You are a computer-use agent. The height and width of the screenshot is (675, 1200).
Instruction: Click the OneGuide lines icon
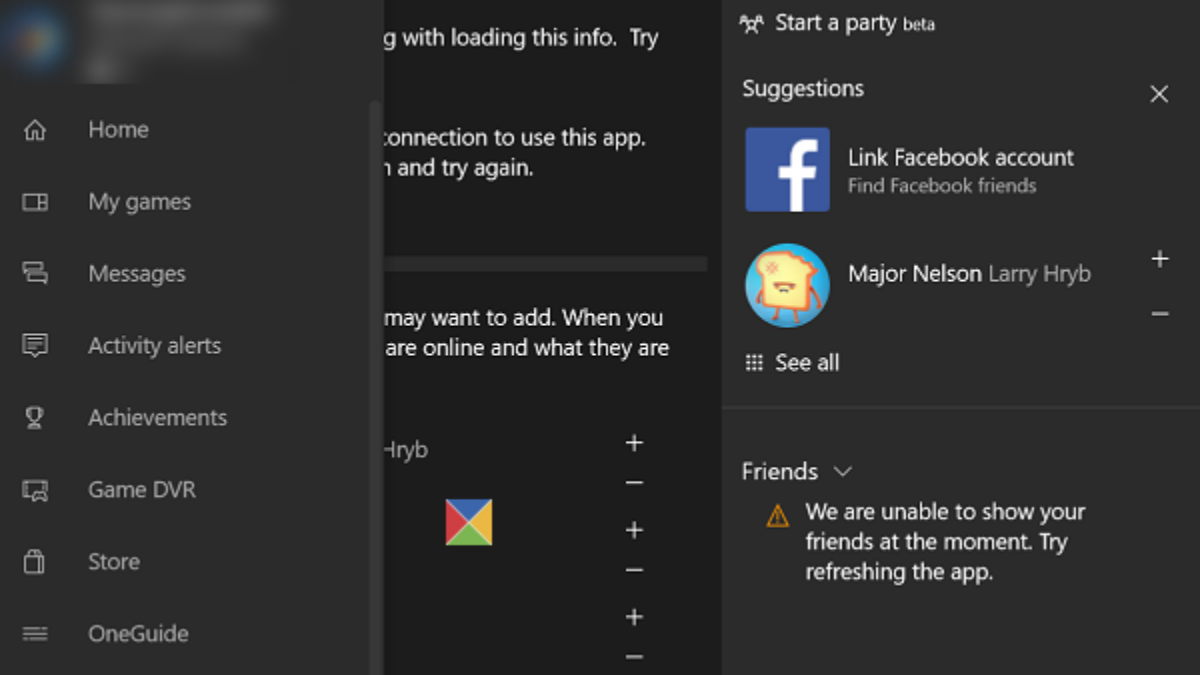pos(35,634)
